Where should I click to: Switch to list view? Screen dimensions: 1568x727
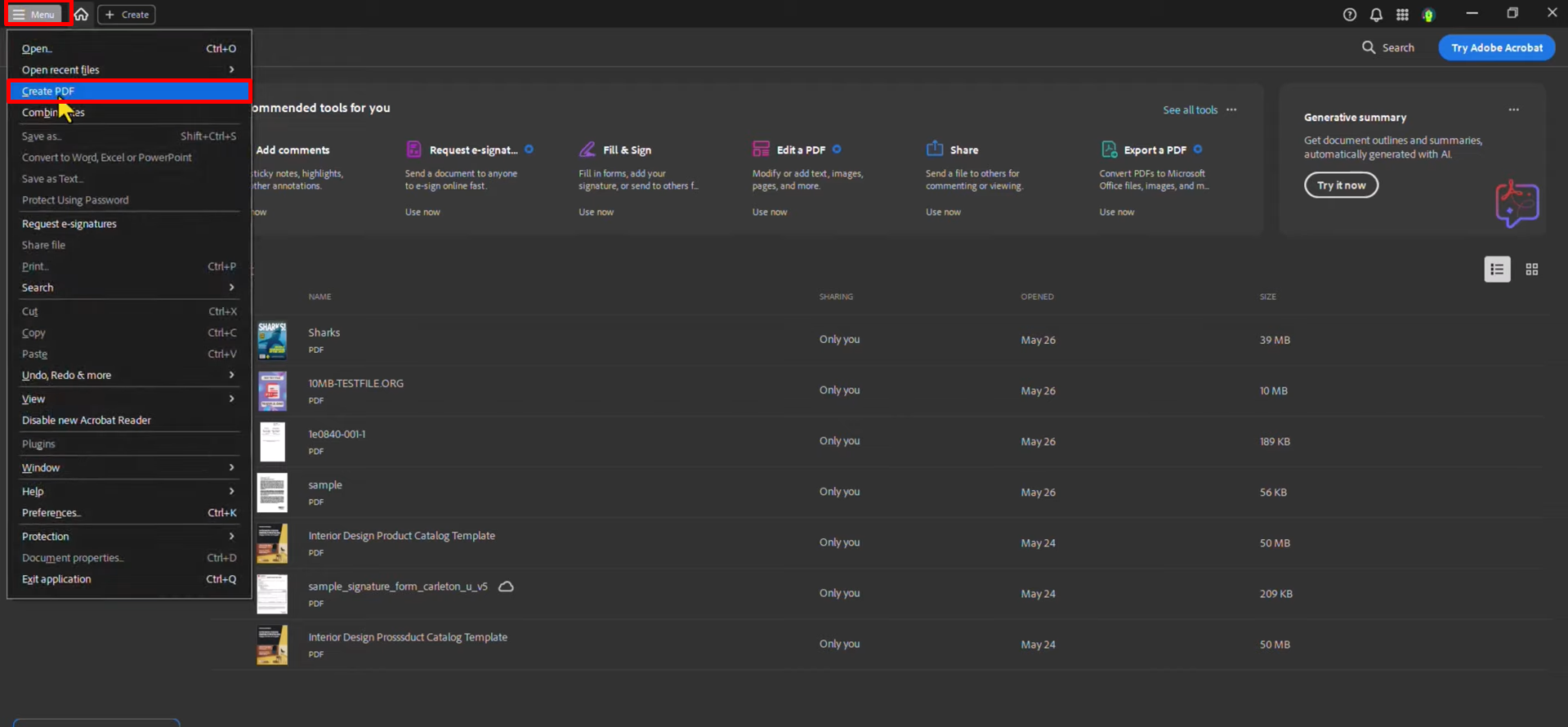click(x=1497, y=269)
